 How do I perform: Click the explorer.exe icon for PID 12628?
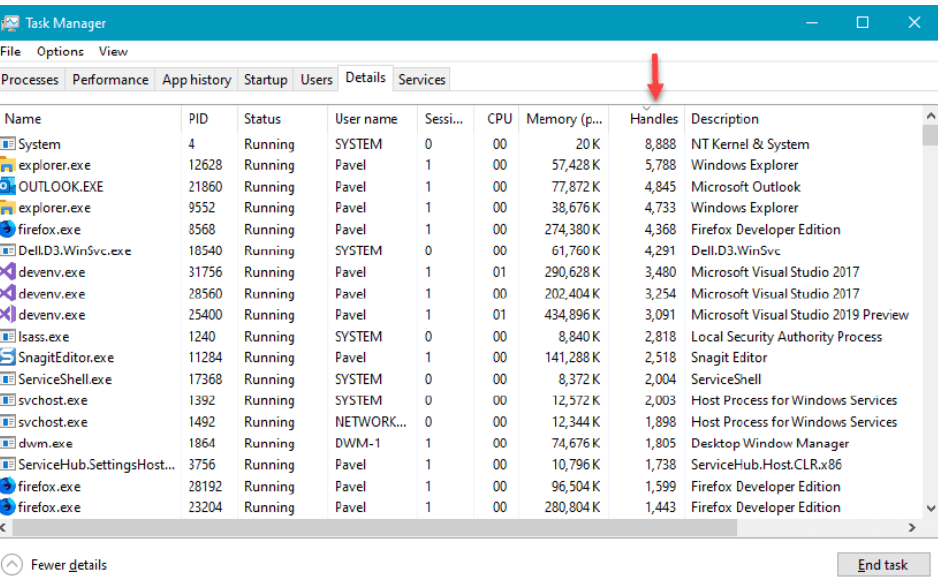pos(7,165)
